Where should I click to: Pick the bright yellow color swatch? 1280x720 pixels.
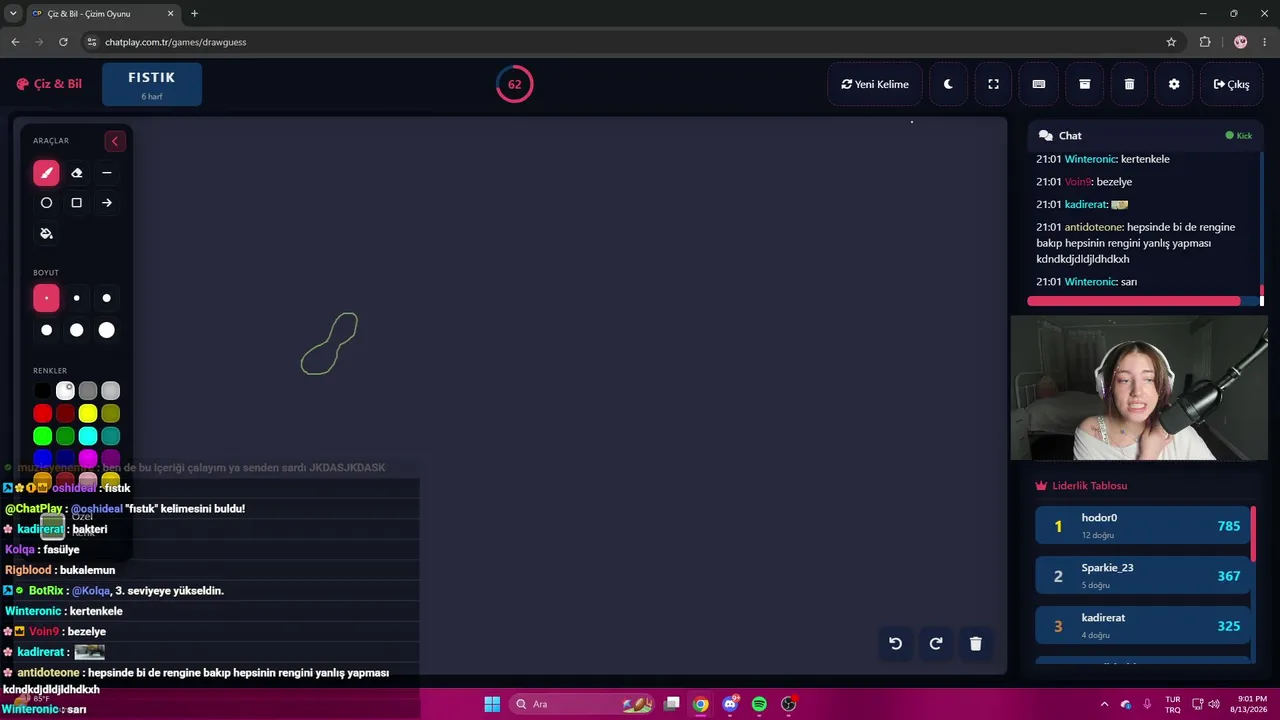(x=88, y=413)
